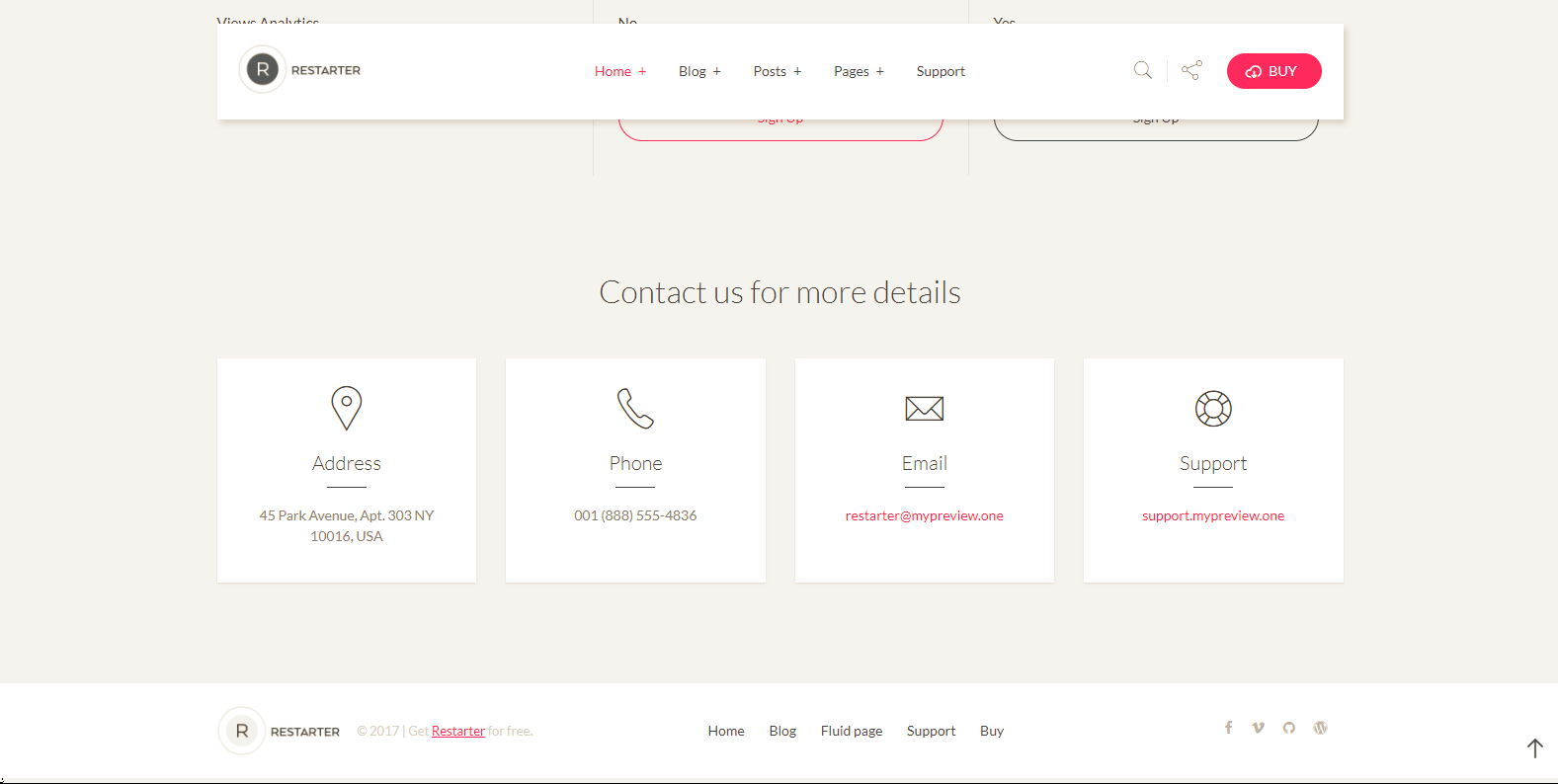This screenshot has height=784, width=1558.
Task: Open the Pages menu dropdown
Action: pyautogui.click(x=859, y=71)
